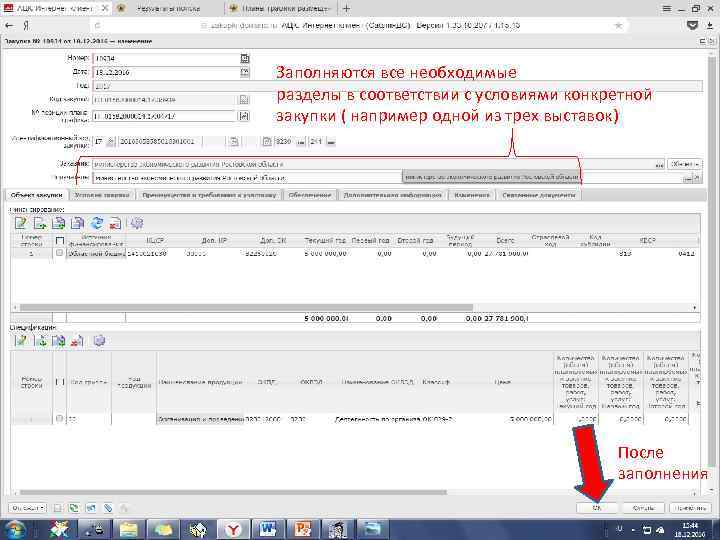
Task: Click the red delete icon in specification toolbar
Action: pos(77,341)
